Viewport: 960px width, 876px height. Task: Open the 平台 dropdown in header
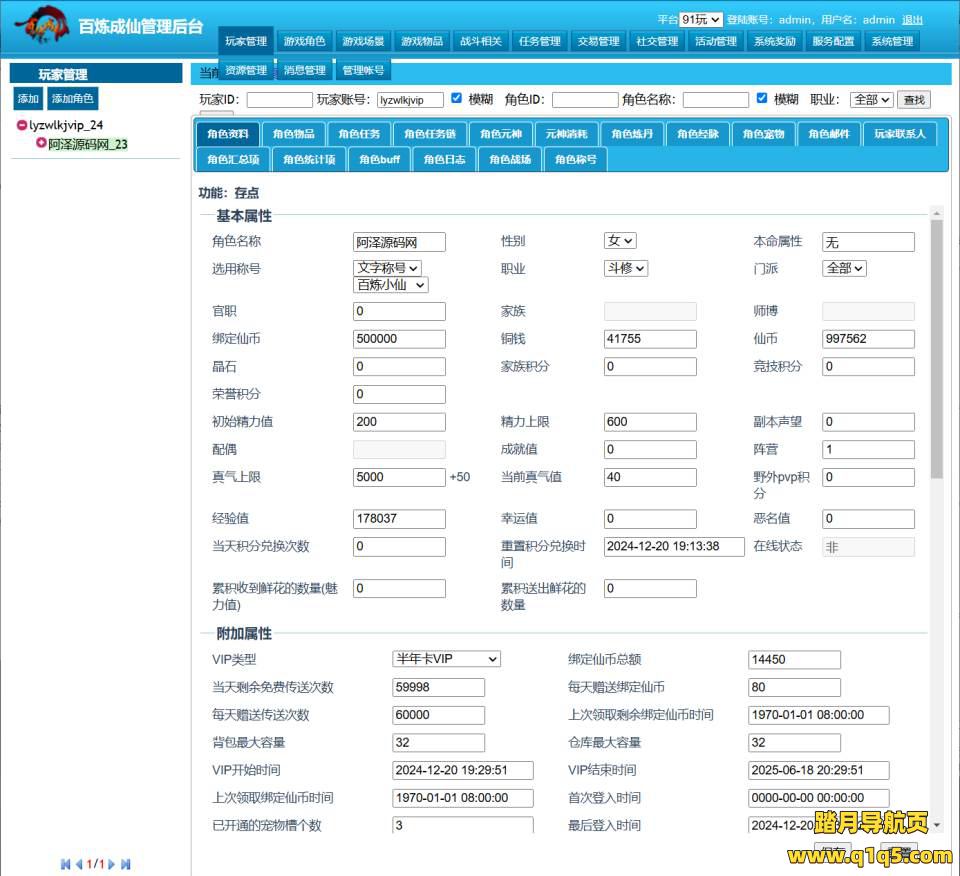tap(701, 19)
